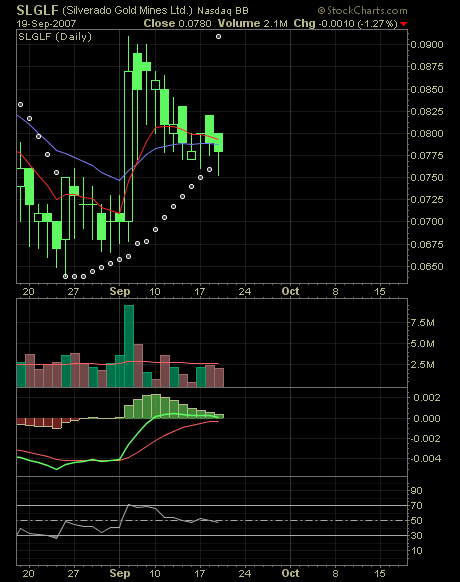460x582 pixels.
Task: Click the 19-Sep-2007 date label
Action: point(46,24)
